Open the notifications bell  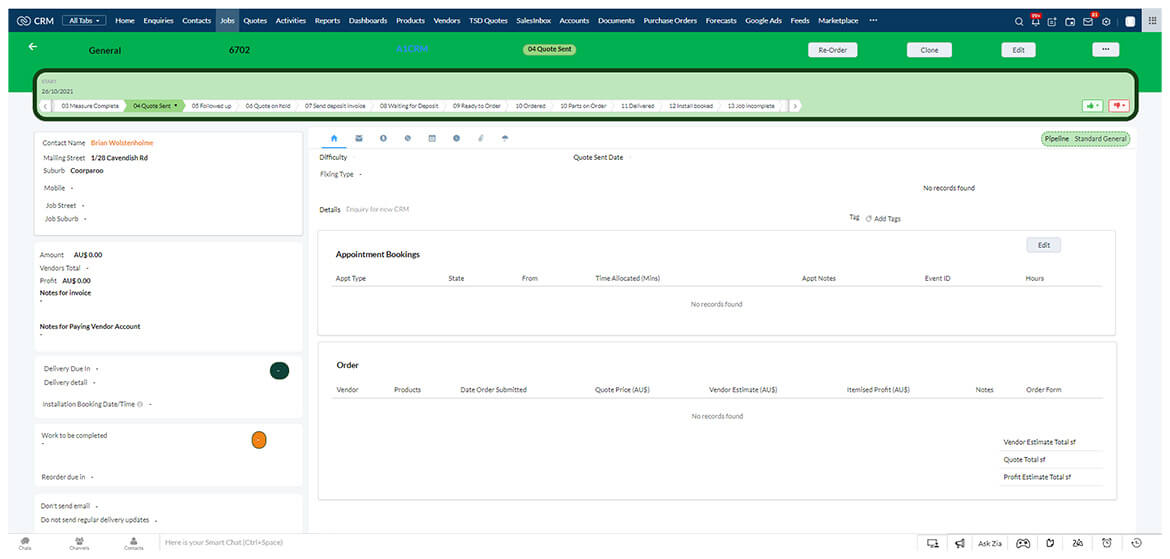click(x=1035, y=21)
